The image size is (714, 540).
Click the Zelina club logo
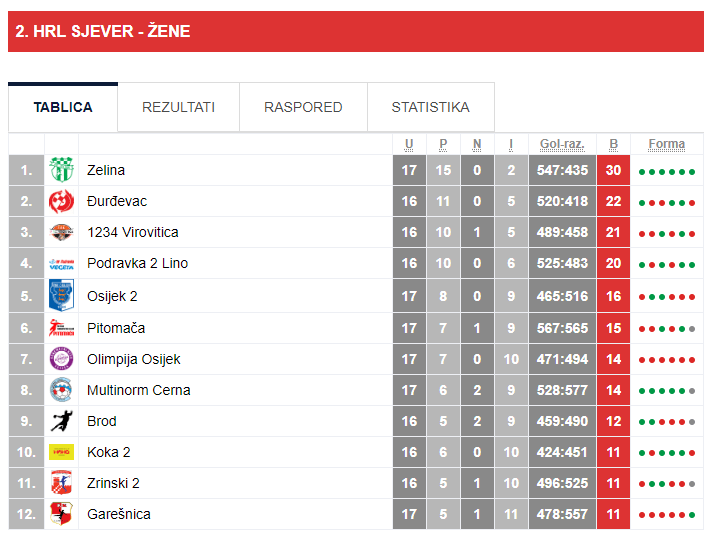[61, 170]
